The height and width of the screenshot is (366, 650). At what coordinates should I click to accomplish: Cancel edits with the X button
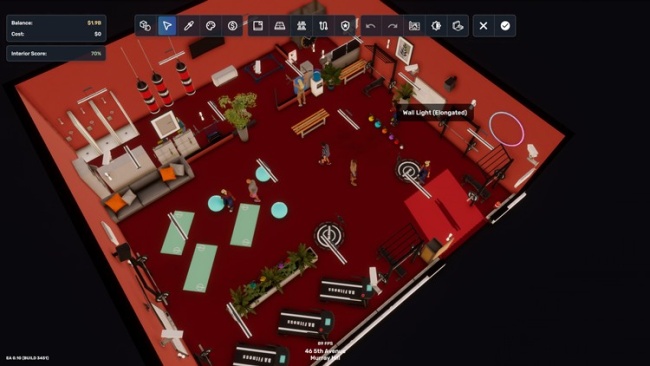pyautogui.click(x=483, y=26)
